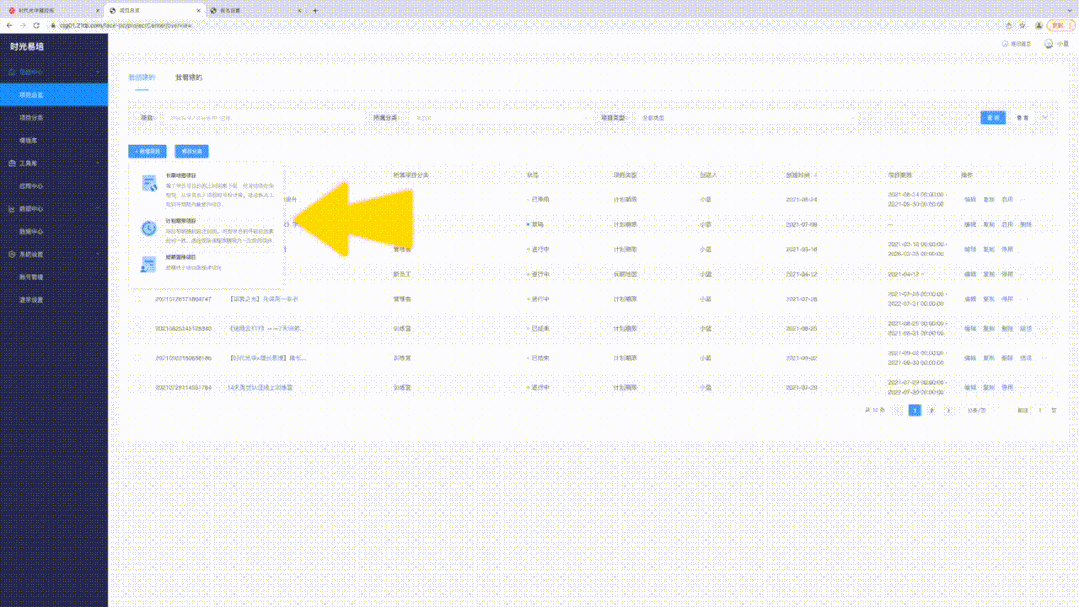Focus the go-to-page number field
The height and width of the screenshot is (607, 1079).
pos(1040,410)
